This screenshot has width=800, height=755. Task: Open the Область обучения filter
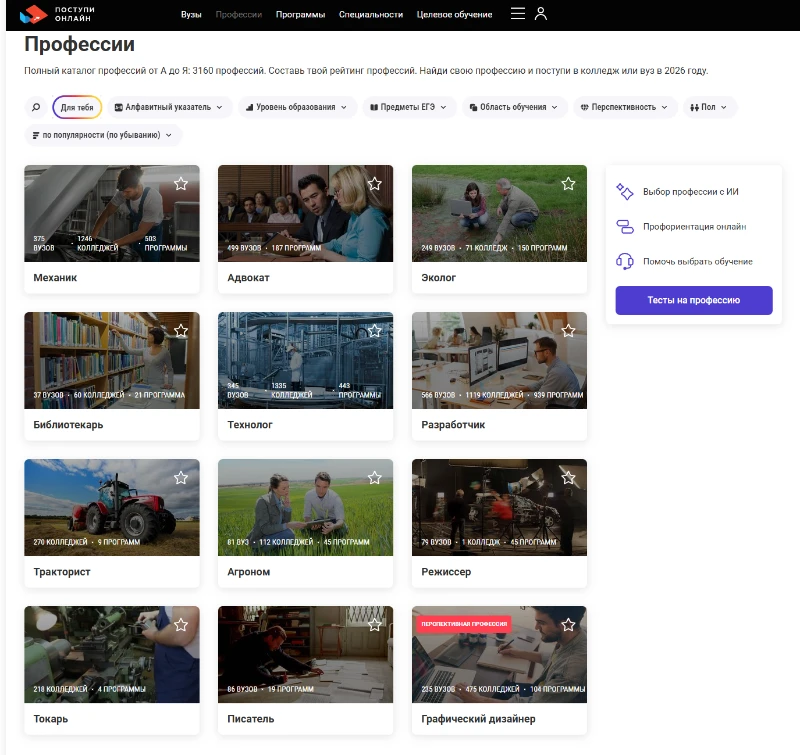coord(514,107)
